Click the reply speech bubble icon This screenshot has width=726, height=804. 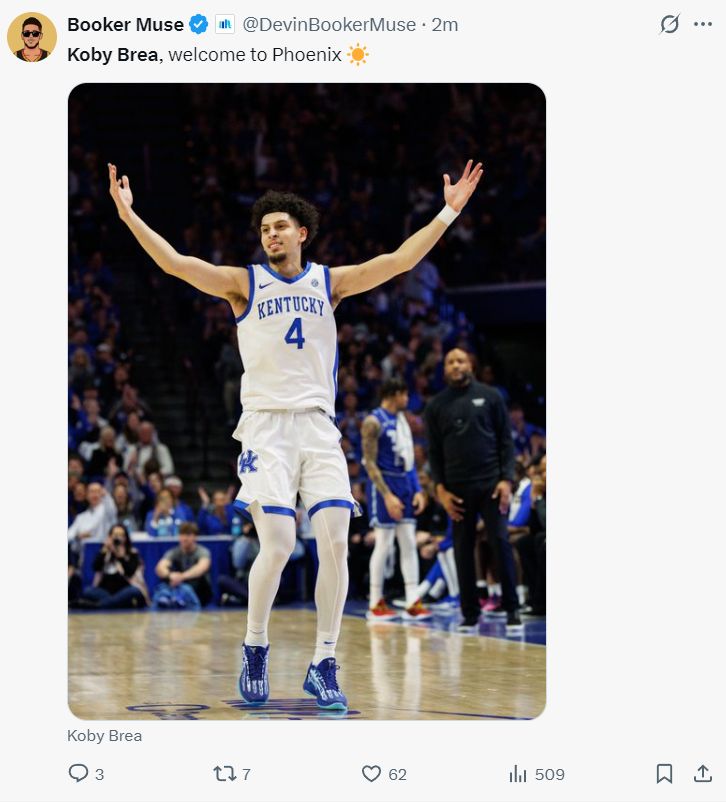(79, 773)
